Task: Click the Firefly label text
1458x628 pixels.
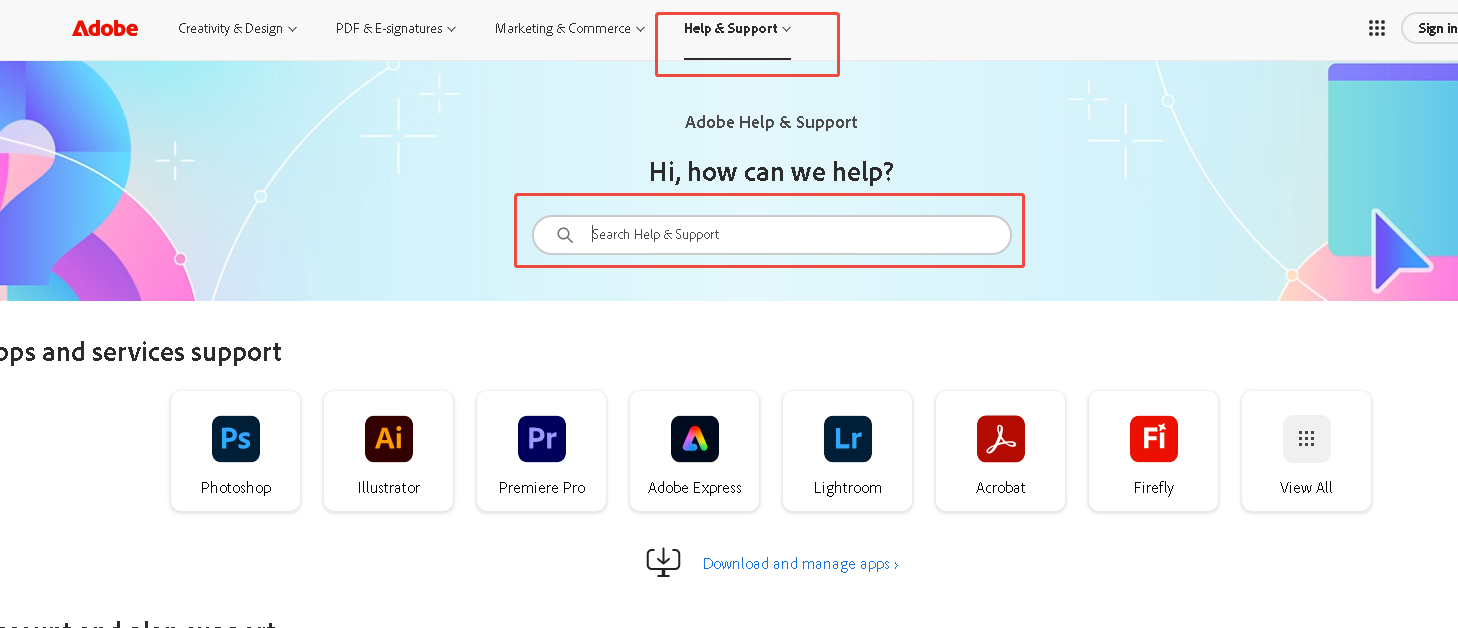Action: coord(1154,488)
